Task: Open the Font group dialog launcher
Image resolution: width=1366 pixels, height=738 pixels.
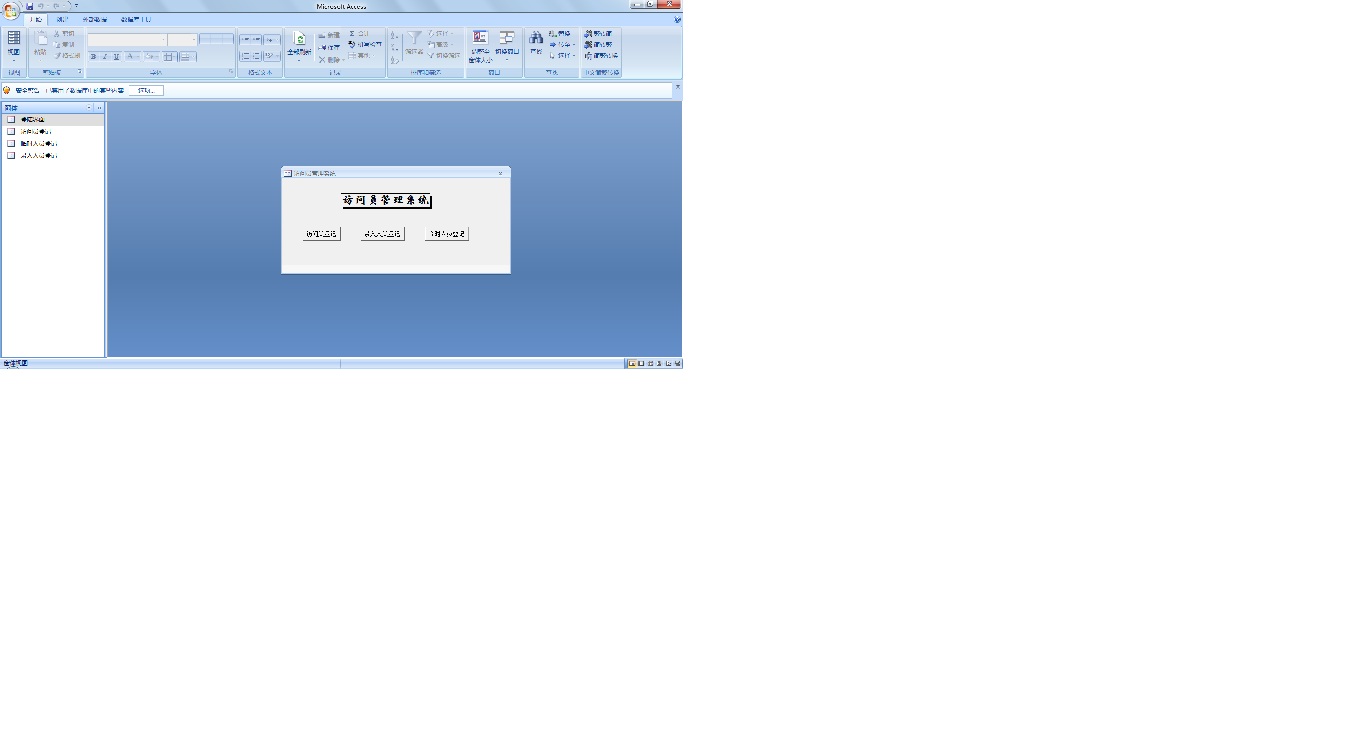Action: (231, 72)
